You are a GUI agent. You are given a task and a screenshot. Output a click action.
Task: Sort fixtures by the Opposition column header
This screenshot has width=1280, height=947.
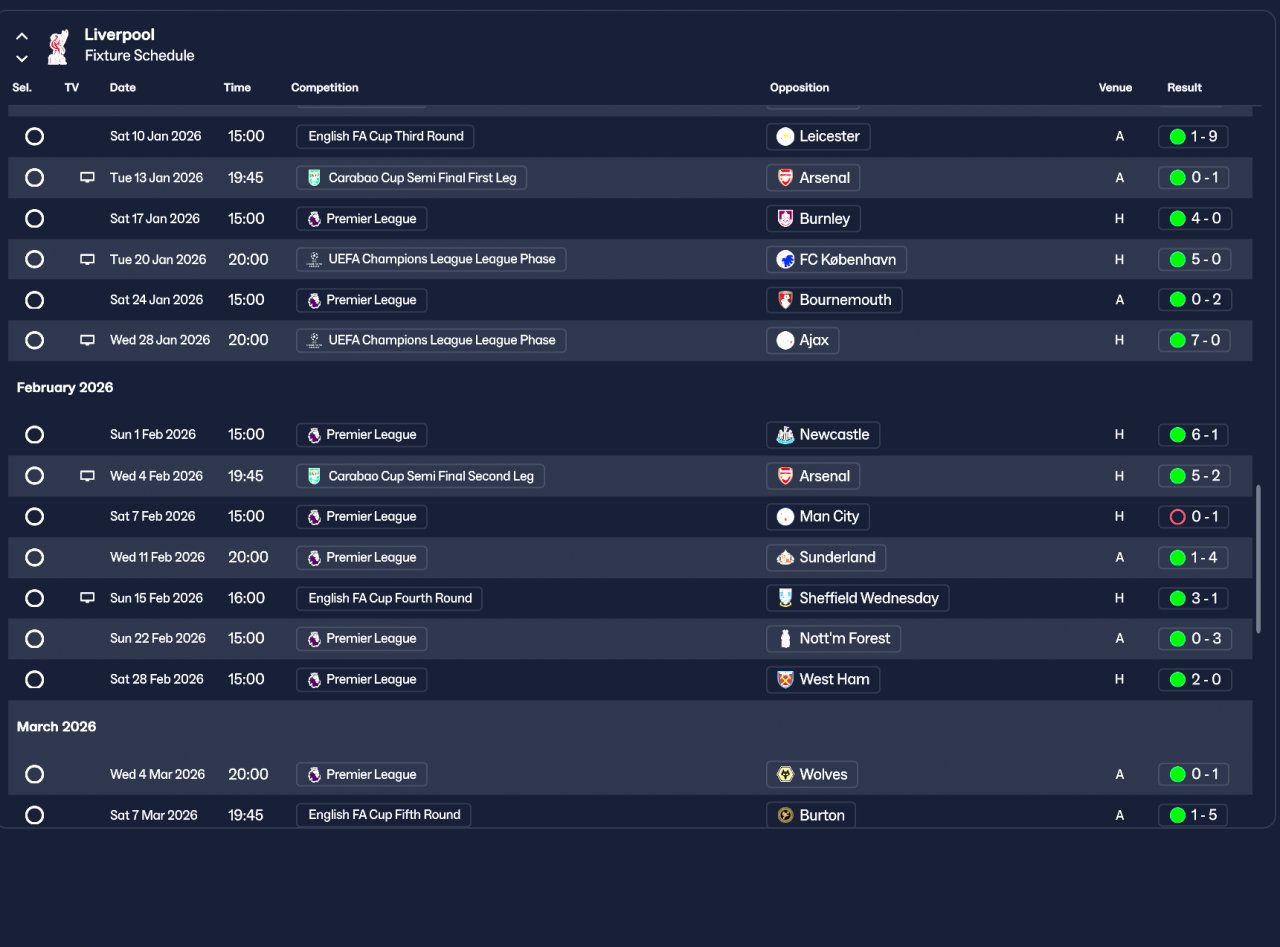(800, 88)
